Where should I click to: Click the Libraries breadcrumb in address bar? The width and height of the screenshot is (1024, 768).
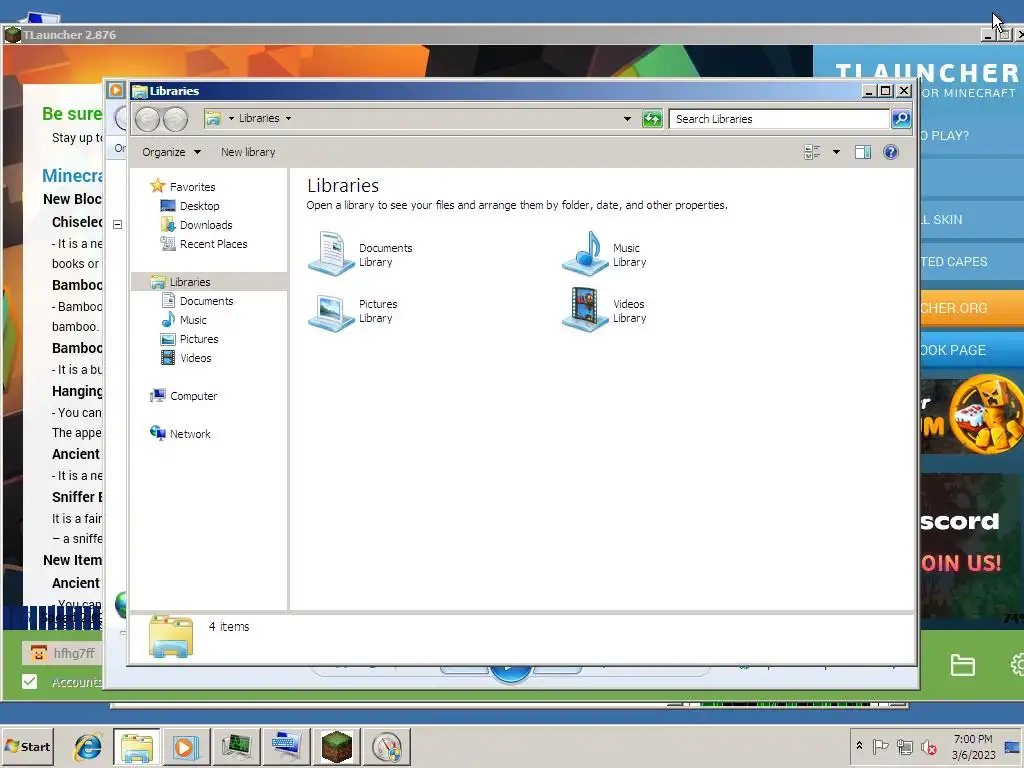pos(259,118)
